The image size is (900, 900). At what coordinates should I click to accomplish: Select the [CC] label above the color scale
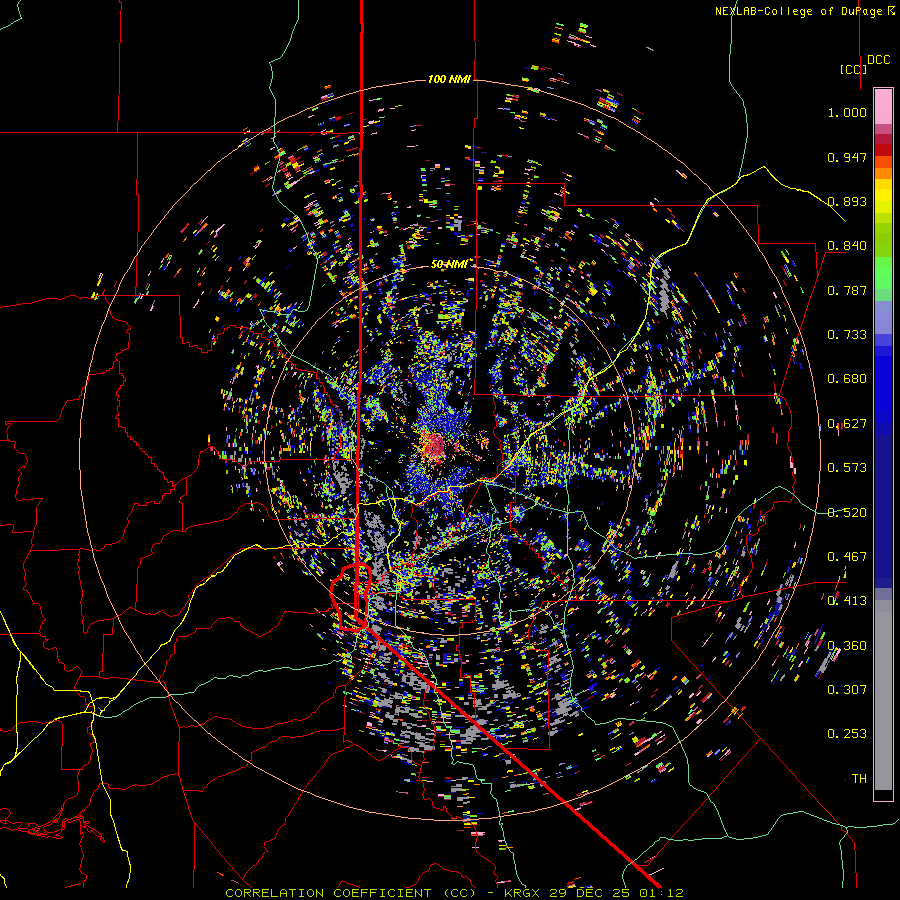point(853,69)
